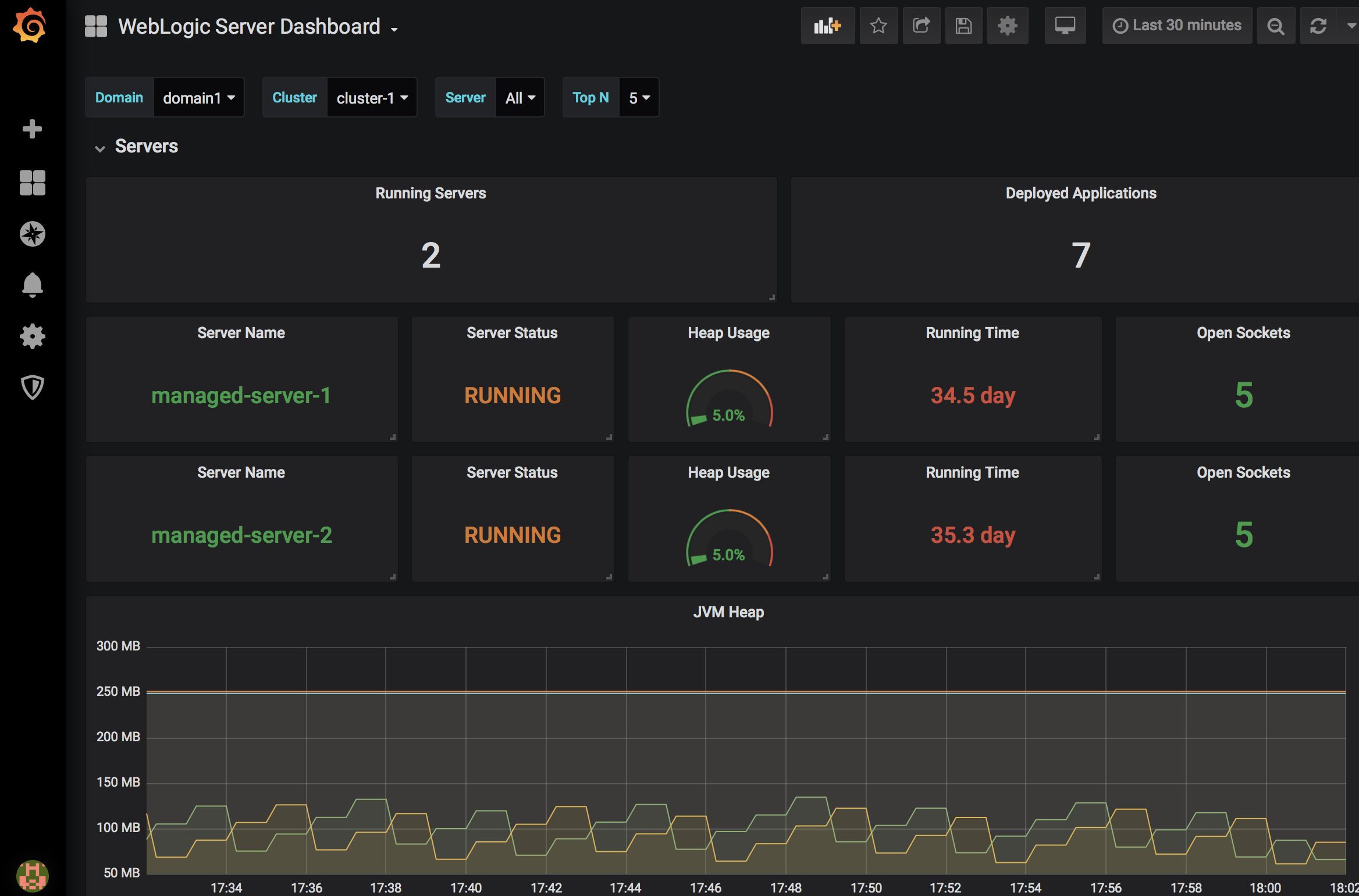Open the Server All dropdown
The image size is (1359, 896).
(520, 98)
